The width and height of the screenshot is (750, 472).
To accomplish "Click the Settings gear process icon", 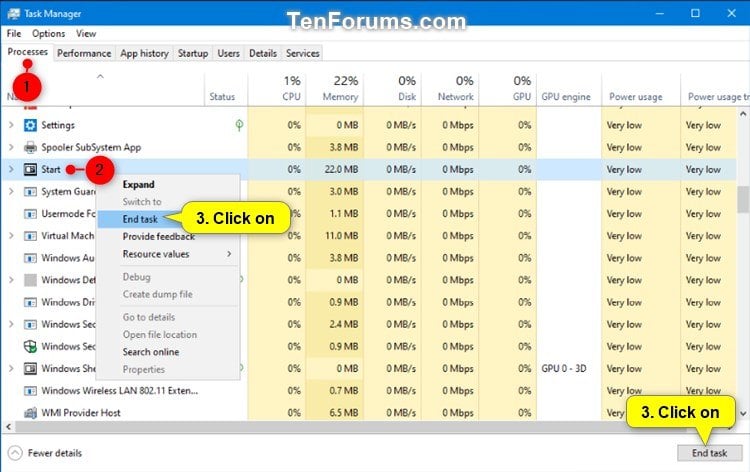I will click(x=30, y=125).
